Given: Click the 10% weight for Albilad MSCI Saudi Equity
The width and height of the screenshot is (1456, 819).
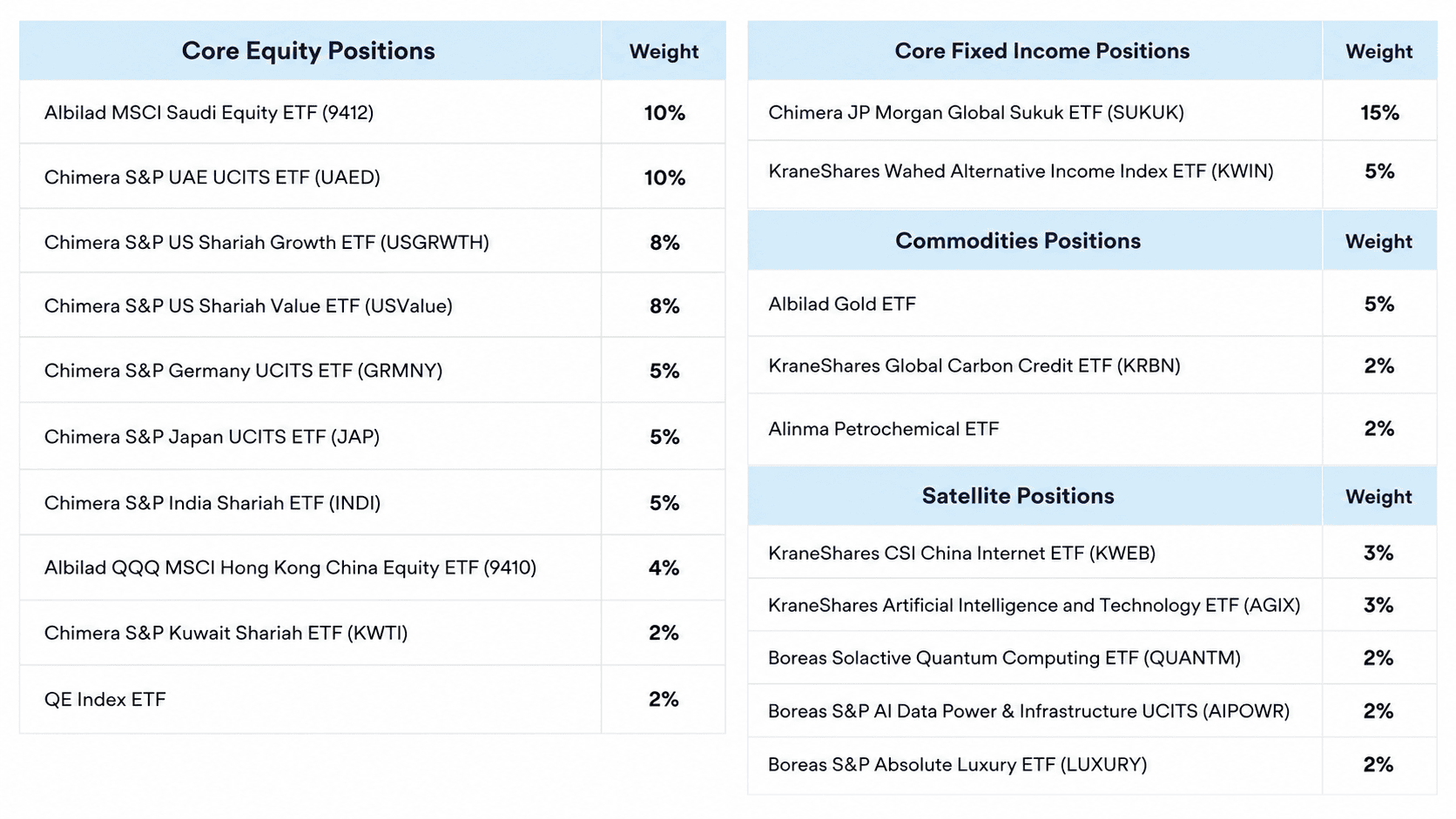Looking at the screenshot, I should [664, 112].
